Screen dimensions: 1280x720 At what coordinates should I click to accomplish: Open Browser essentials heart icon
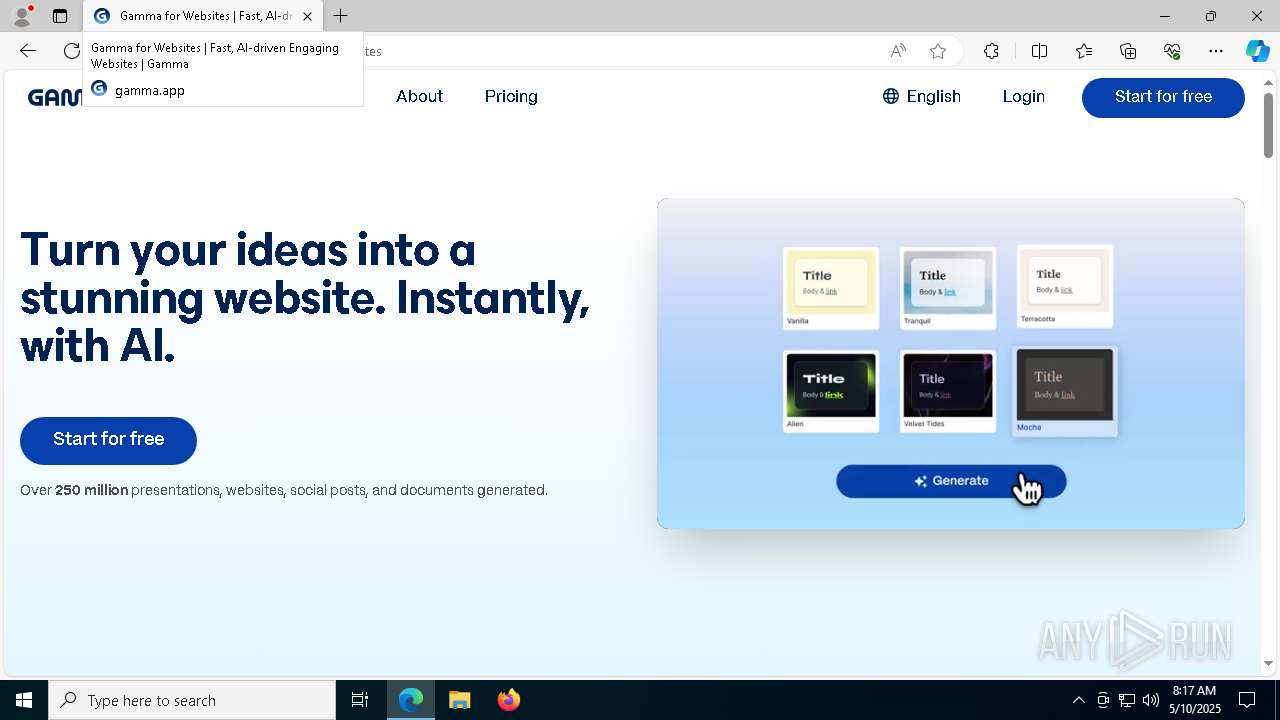pos(1172,51)
